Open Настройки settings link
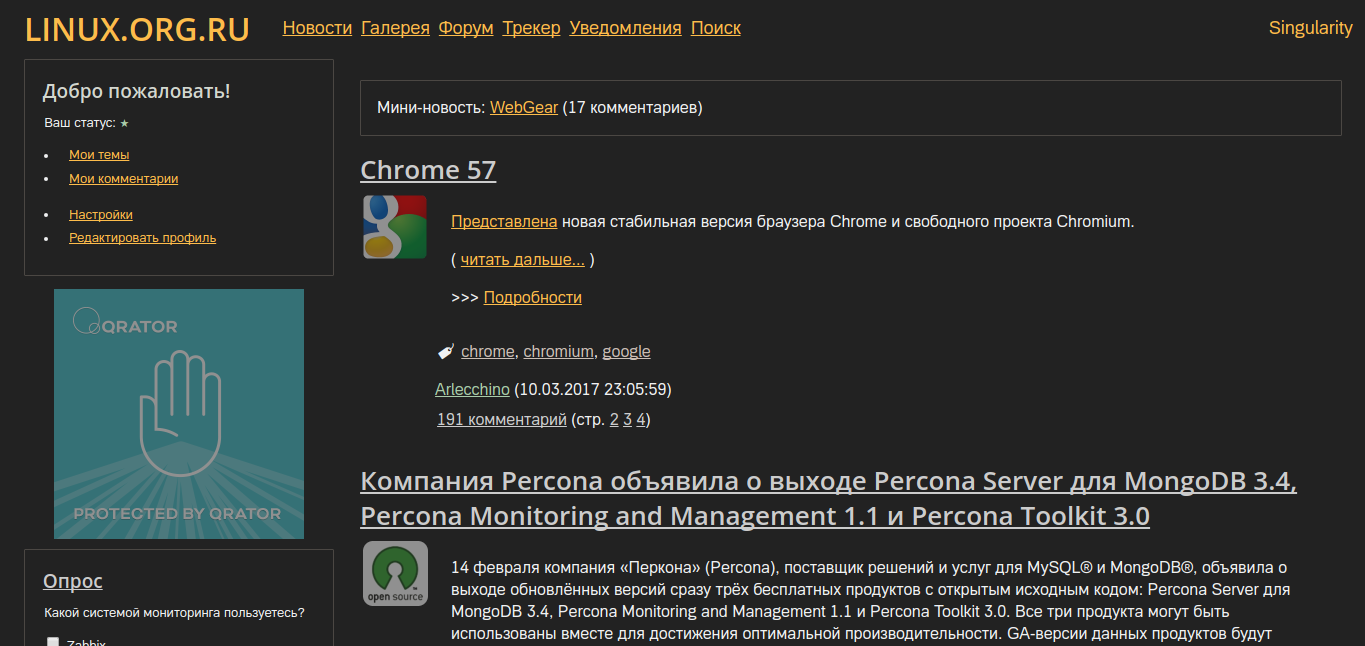This screenshot has width=1365, height=646. (101, 215)
